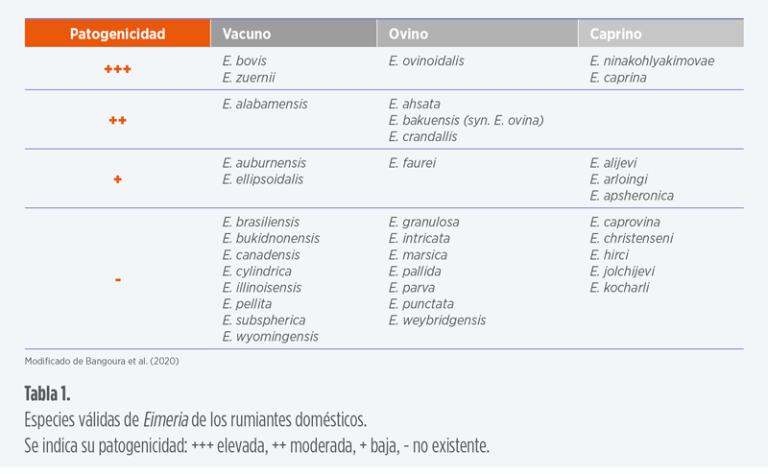
Task: Click the E. ninakohlyakimovae entry
Action: (x=652, y=61)
